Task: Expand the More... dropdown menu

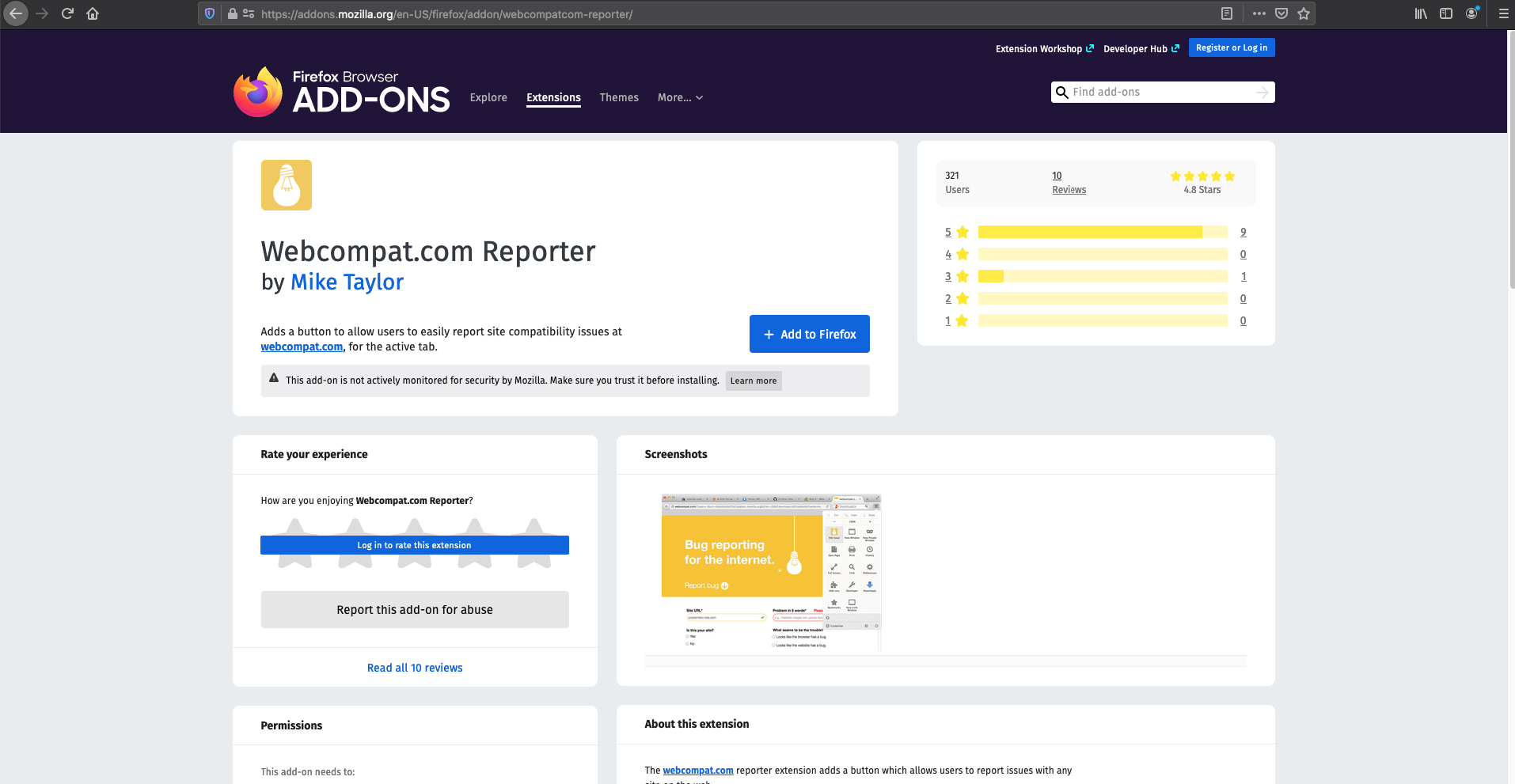Action: 680,97
